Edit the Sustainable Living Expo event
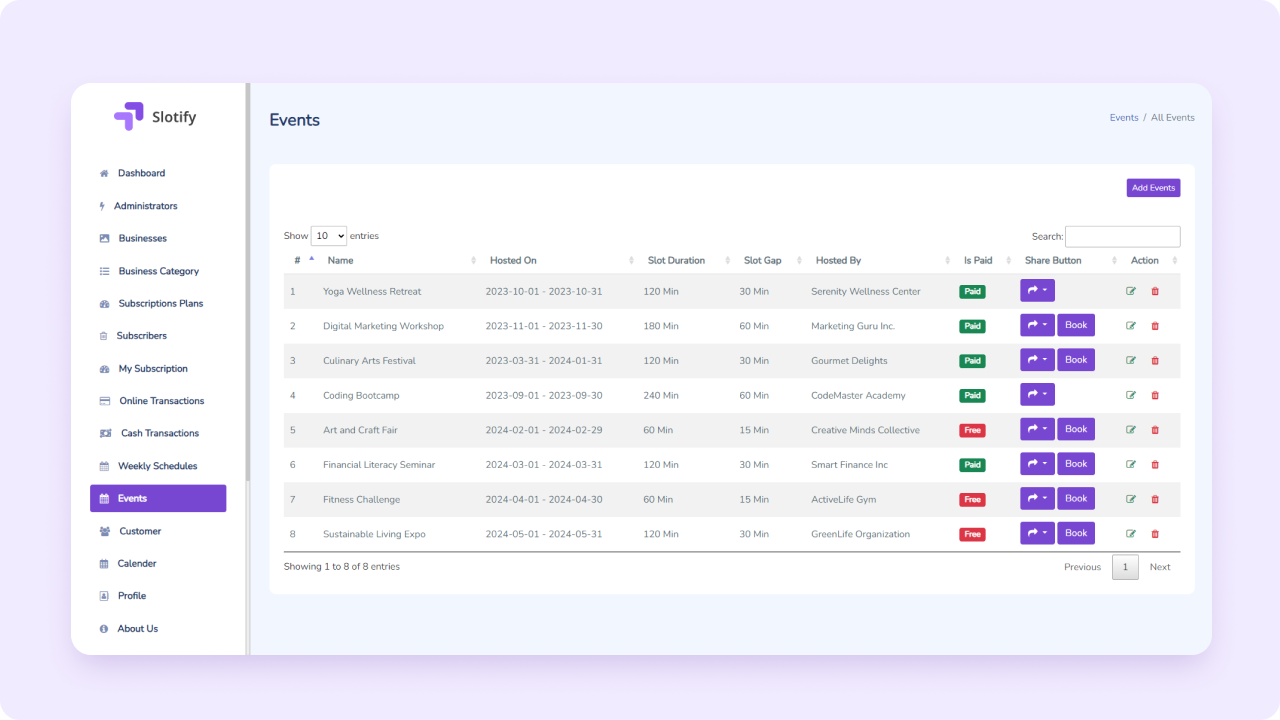The image size is (1280, 720). click(x=1131, y=534)
